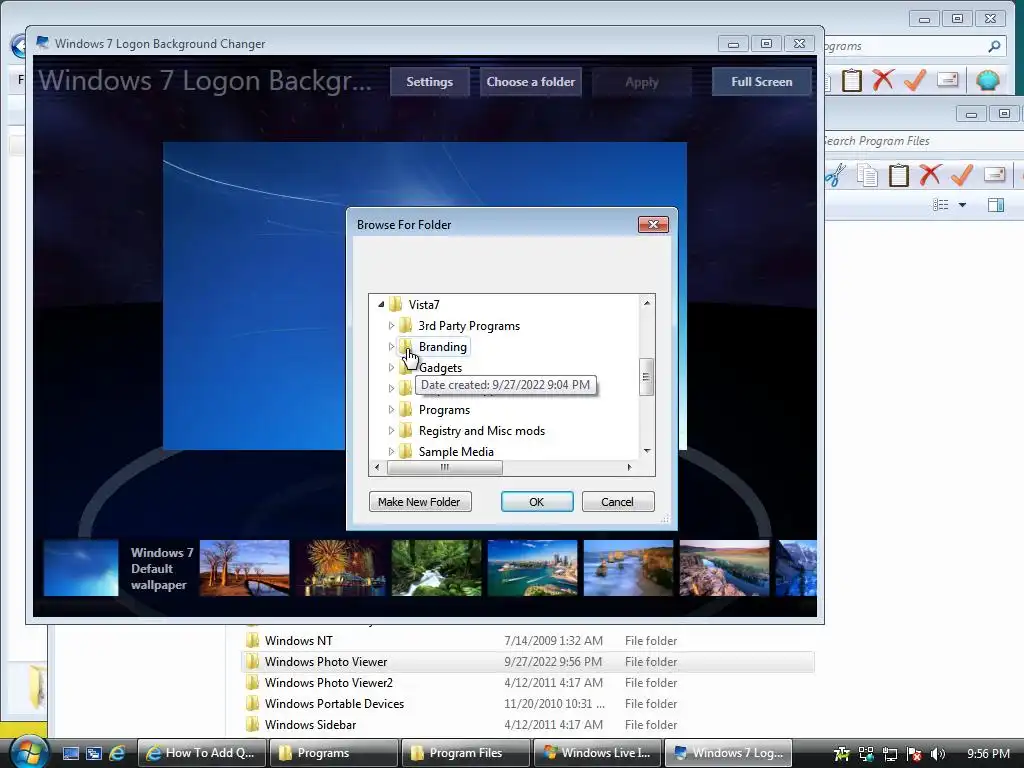Click horizontal scrollbar thumb in folder tree
This screenshot has width=1024, height=768.
[x=445, y=467]
